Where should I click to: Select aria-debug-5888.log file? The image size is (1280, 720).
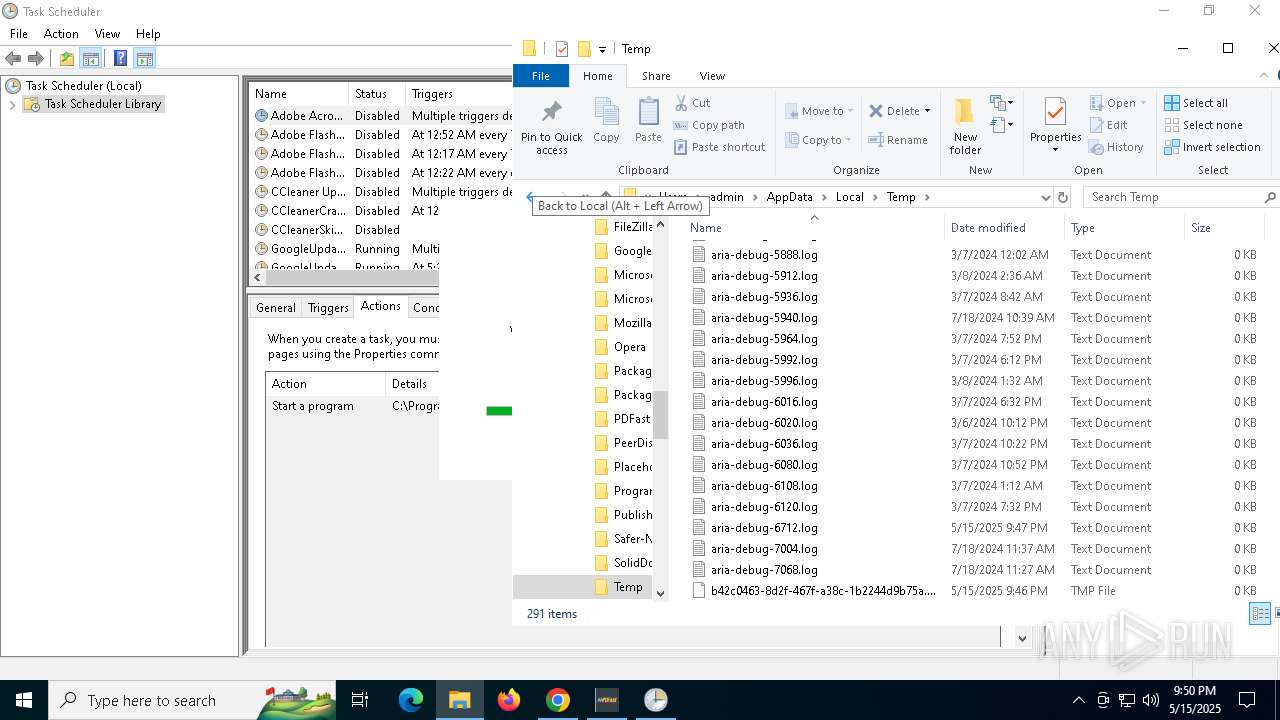(764, 255)
